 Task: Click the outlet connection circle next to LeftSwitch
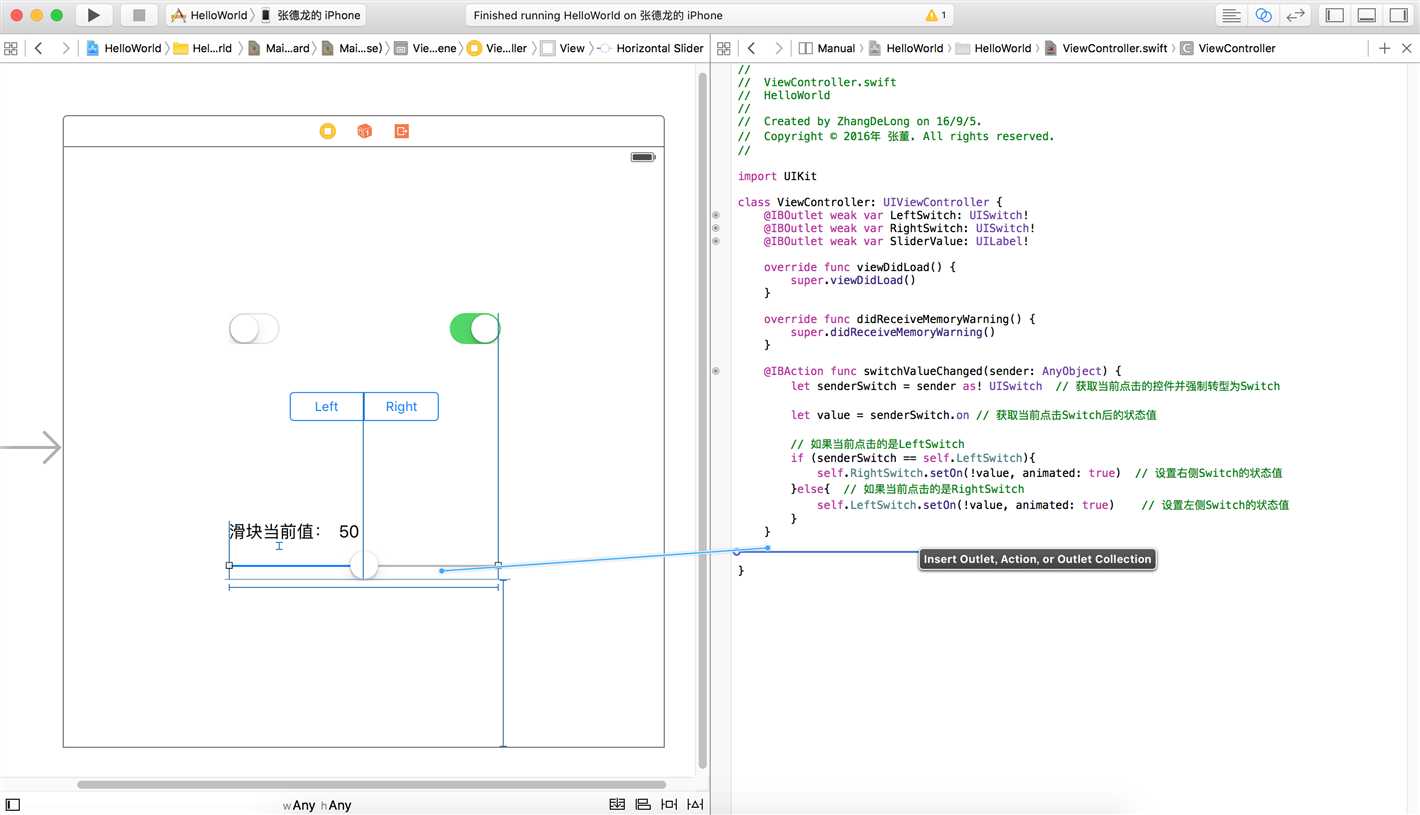[715, 215]
